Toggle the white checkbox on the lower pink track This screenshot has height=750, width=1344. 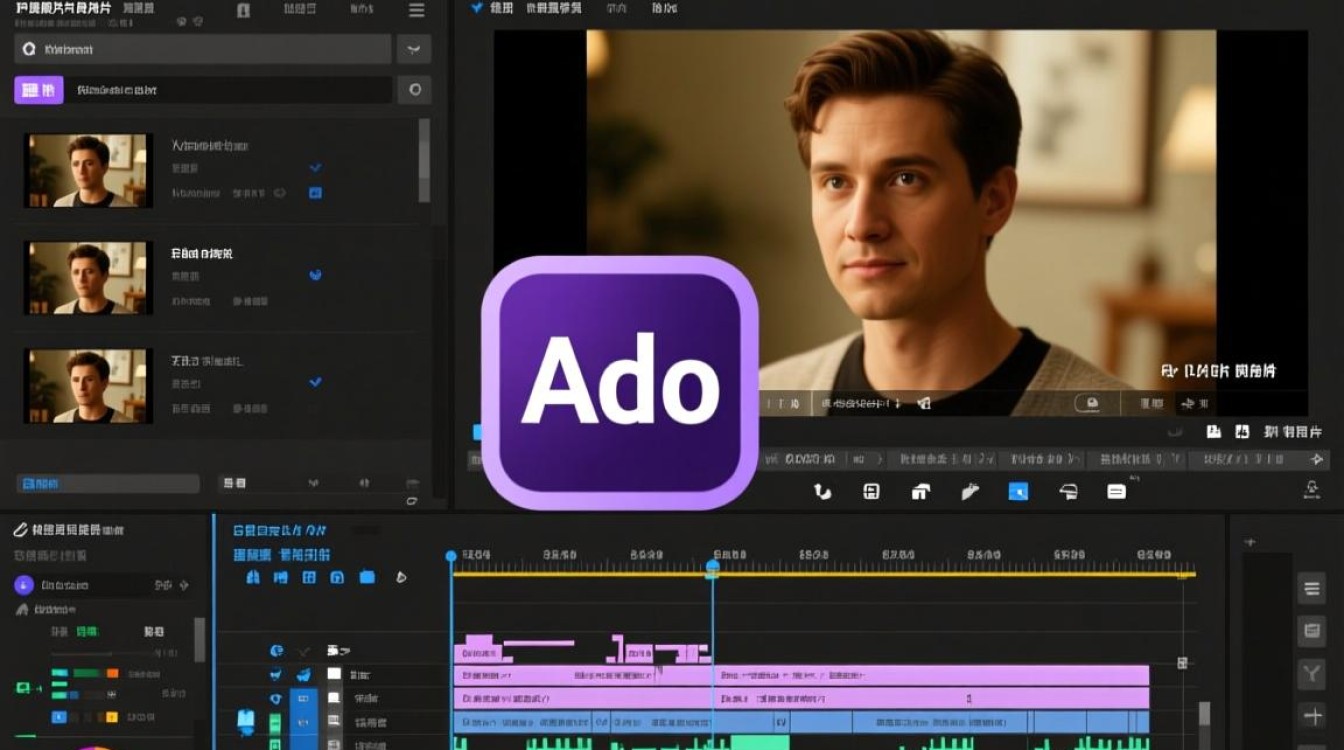pos(334,698)
